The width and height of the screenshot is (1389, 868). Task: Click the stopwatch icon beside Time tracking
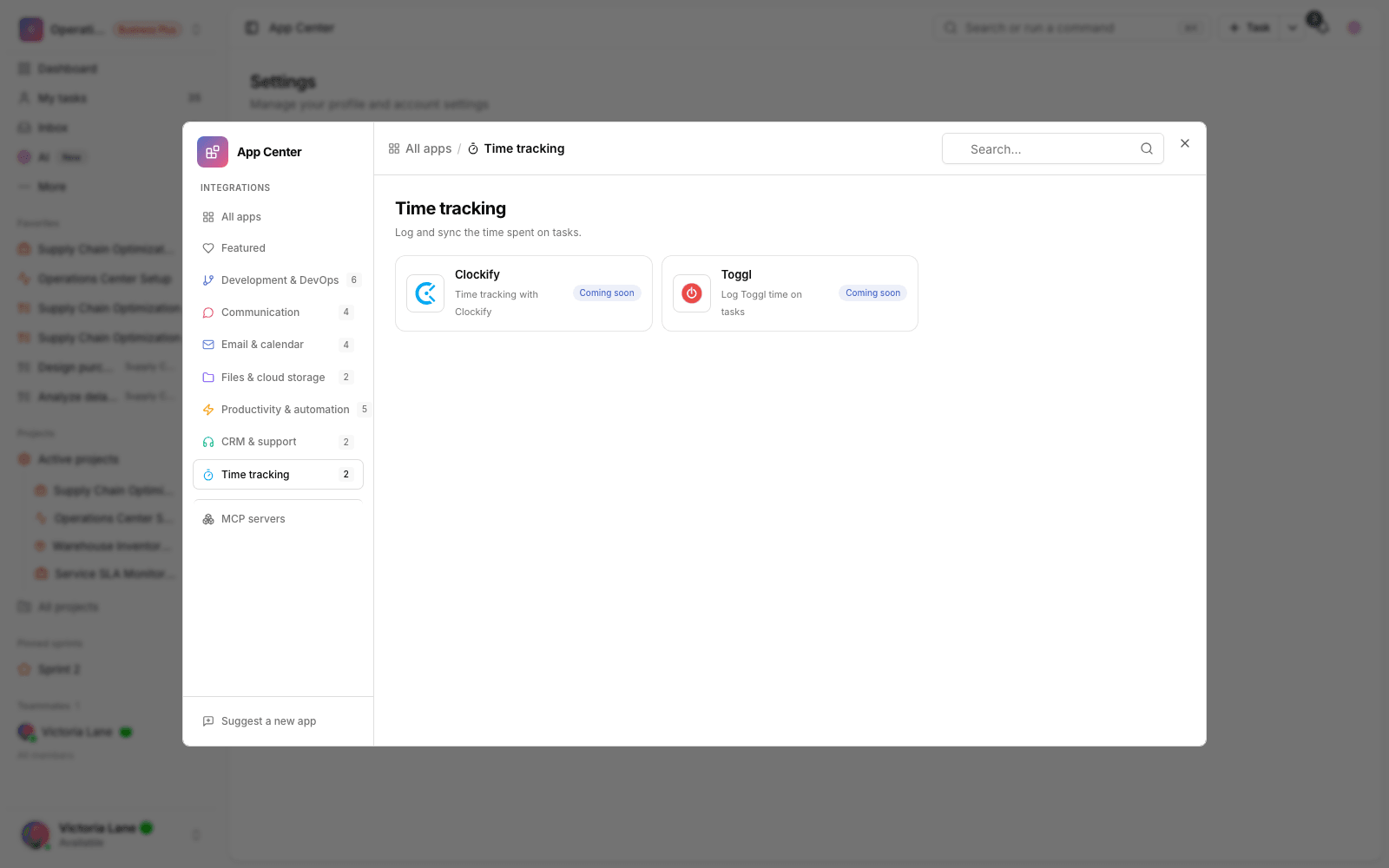coord(208,475)
